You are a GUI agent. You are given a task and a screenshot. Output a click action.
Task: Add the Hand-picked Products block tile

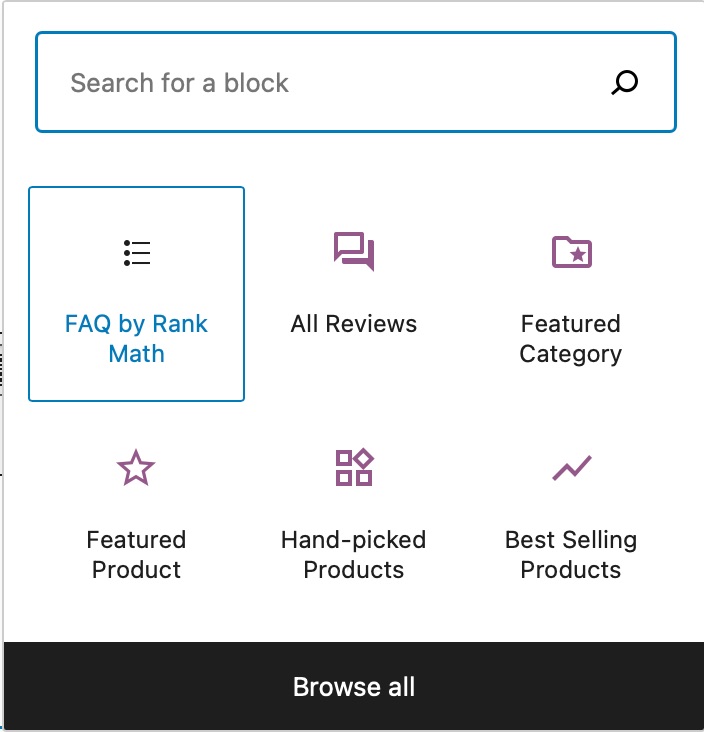(354, 510)
